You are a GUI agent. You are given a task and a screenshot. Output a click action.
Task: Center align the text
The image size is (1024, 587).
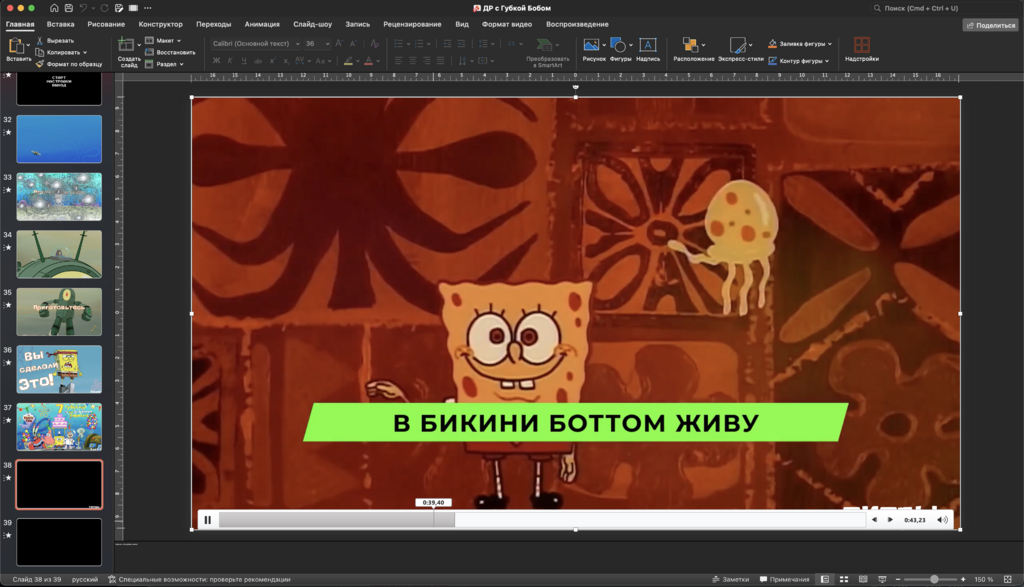coord(412,61)
